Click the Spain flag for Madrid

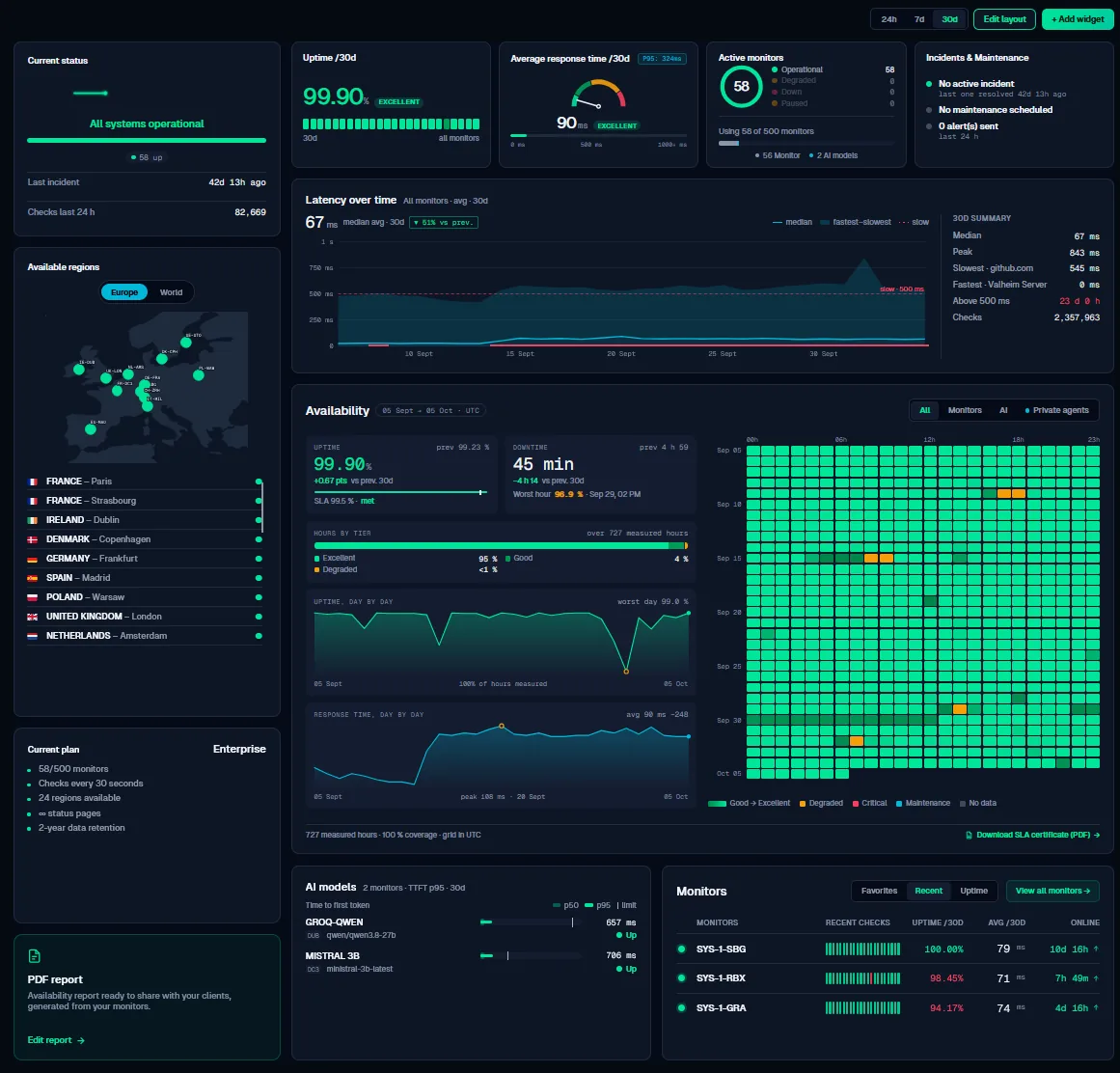(x=32, y=578)
